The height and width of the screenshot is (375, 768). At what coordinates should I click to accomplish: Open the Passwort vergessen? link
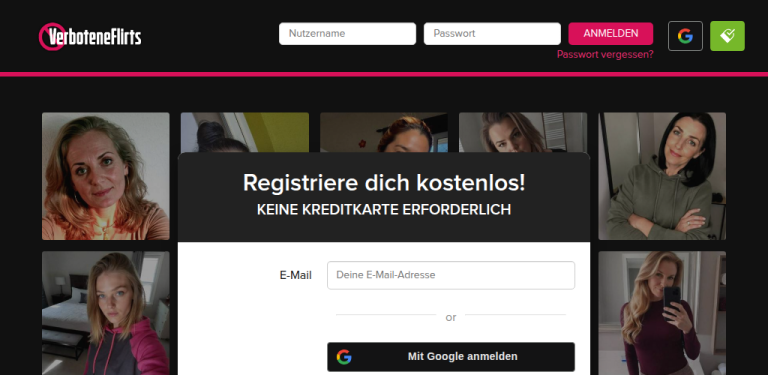(605, 54)
